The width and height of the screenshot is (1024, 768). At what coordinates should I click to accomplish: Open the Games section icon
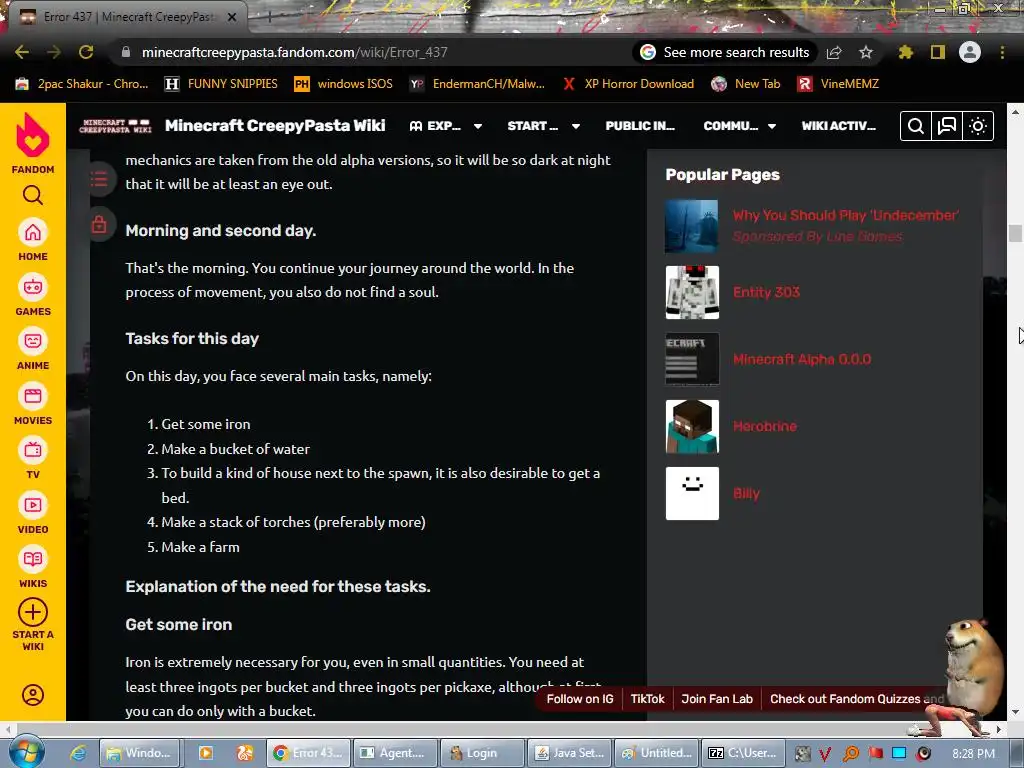click(x=33, y=287)
